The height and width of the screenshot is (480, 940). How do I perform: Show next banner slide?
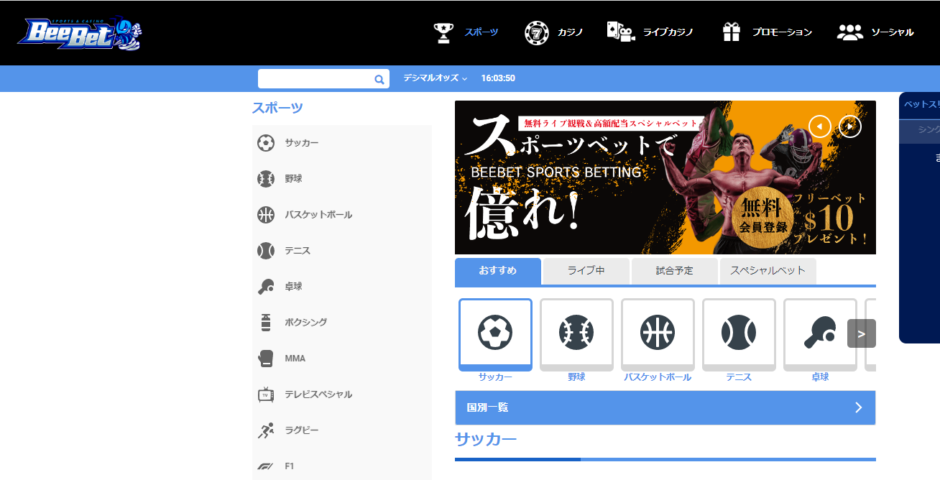pyautogui.click(x=850, y=126)
